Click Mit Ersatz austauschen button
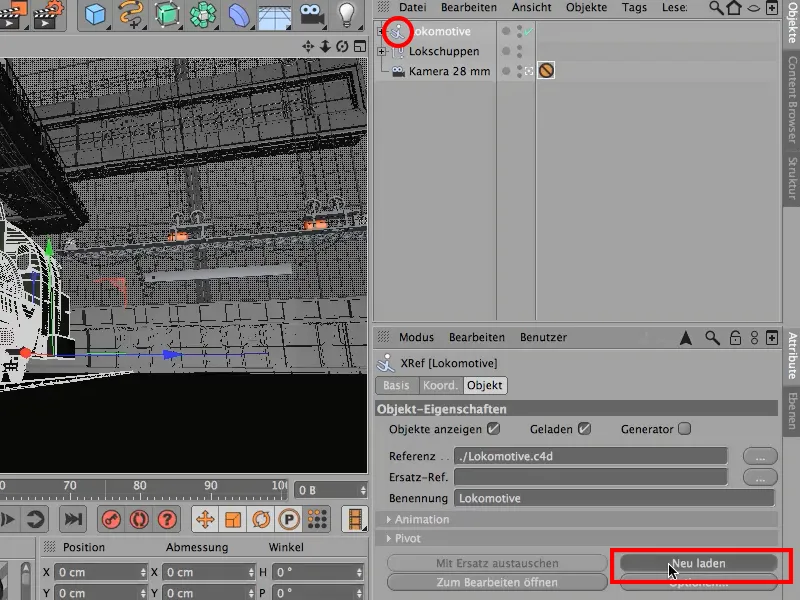This screenshot has height=600, width=800. pyautogui.click(x=497, y=563)
